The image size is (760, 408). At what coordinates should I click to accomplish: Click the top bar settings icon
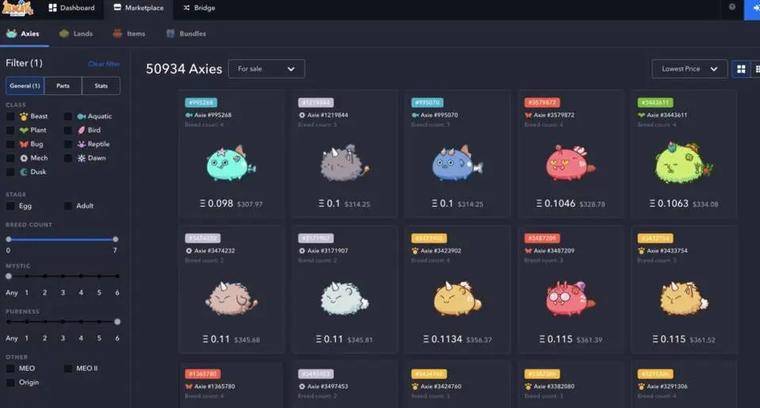tap(732, 7)
